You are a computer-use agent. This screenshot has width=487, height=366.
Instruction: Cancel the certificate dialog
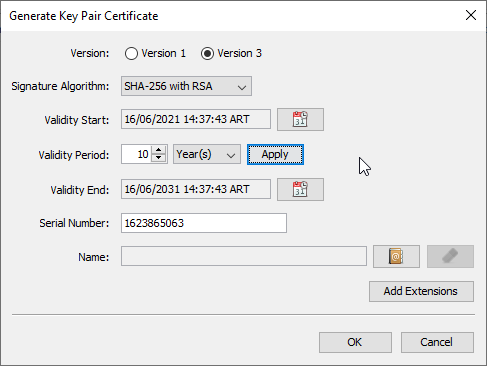[437, 342]
